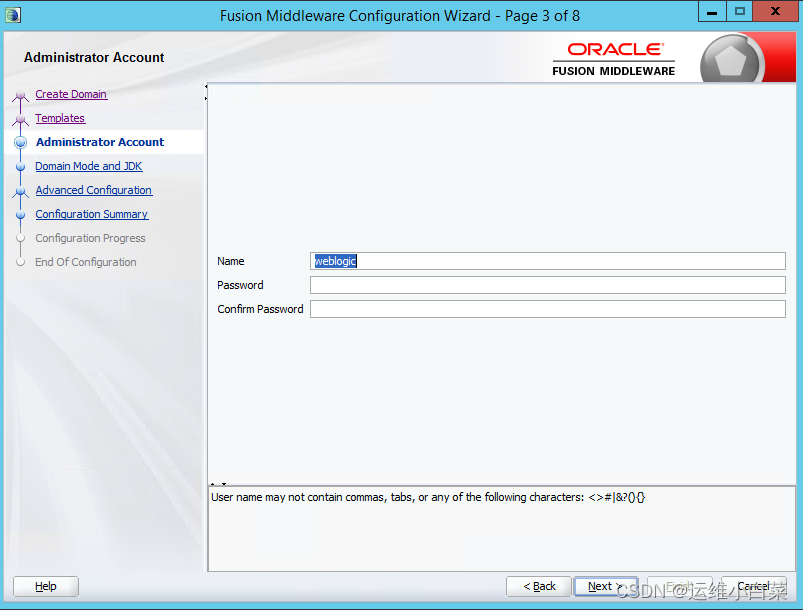
Task: Go to the Templates step
Action: [x=60, y=118]
